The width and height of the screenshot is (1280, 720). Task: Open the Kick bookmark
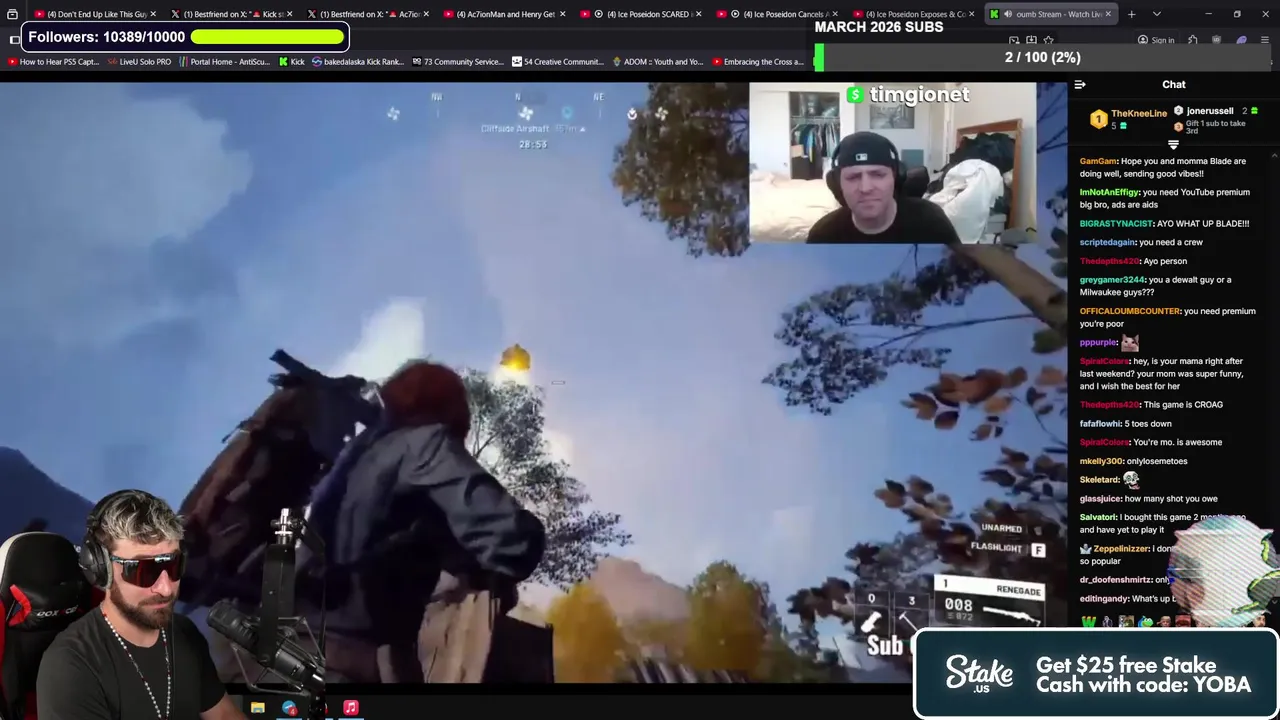291,62
